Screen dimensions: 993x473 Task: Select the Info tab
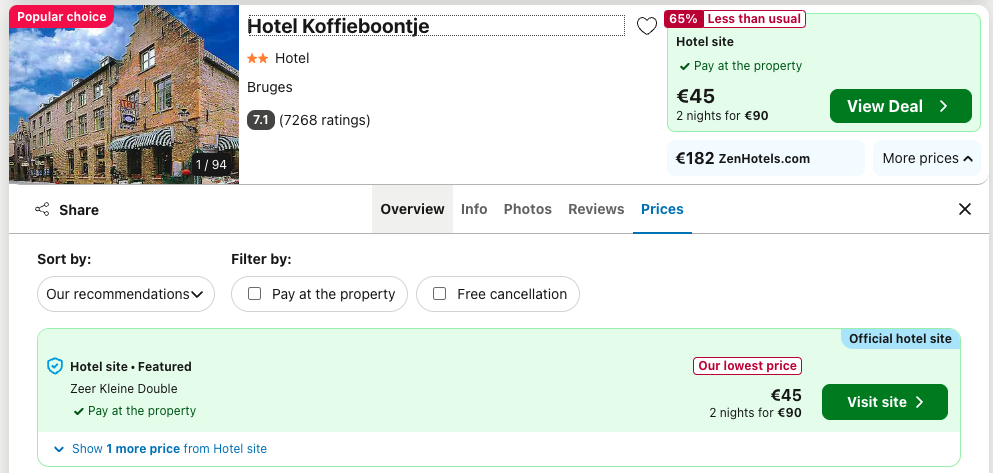[474, 209]
